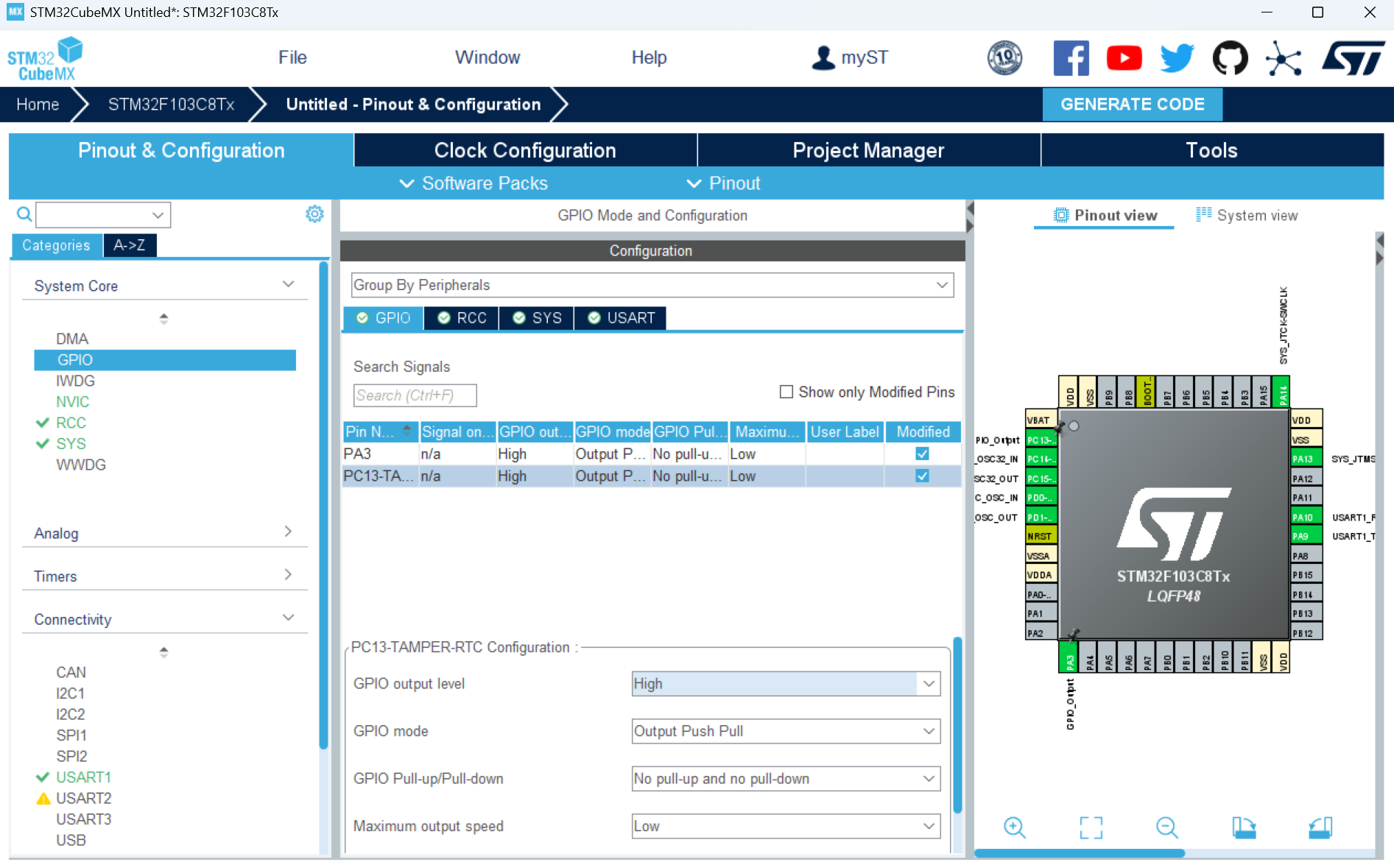Screen dimensions: 1394x868
Task: Open the Pinout dropdown menu
Action: pos(723,183)
